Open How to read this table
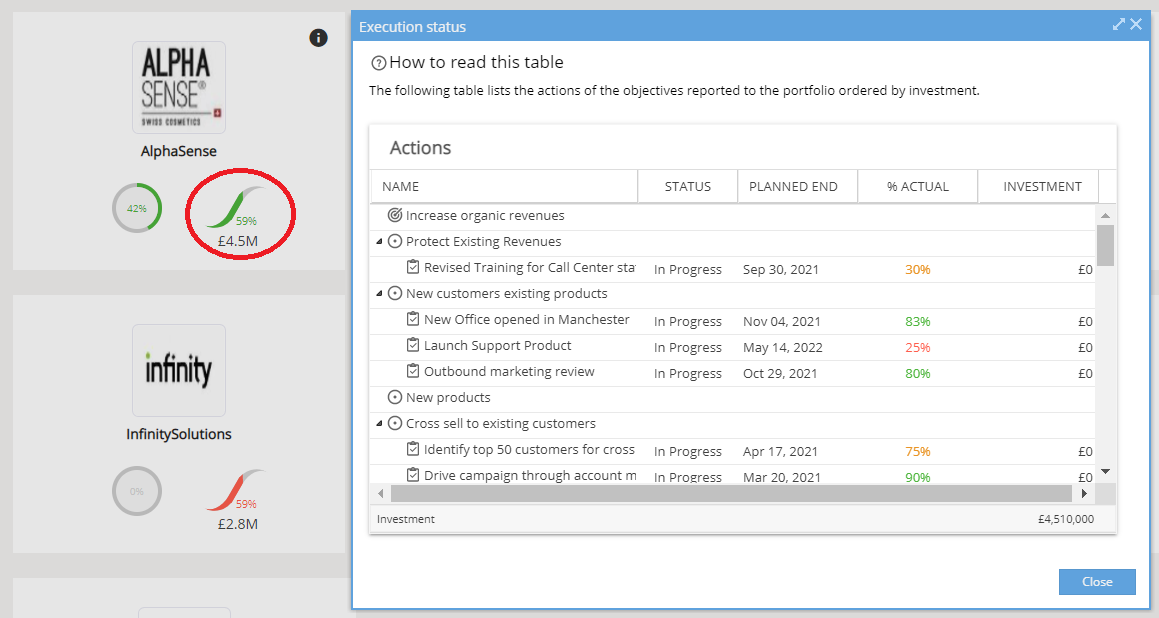The width and height of the screenshot is (1159, 618). [476, 62]
